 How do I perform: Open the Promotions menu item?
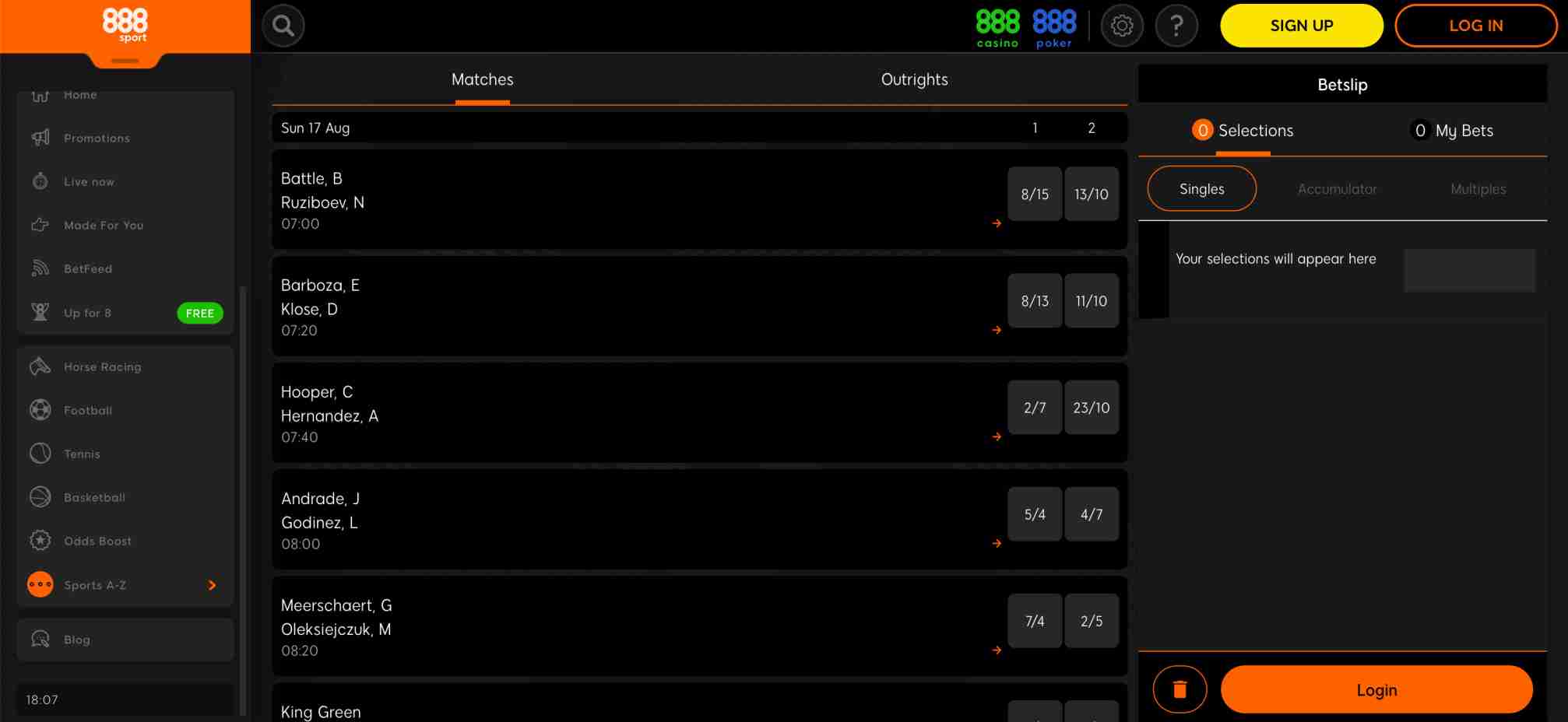125,138
